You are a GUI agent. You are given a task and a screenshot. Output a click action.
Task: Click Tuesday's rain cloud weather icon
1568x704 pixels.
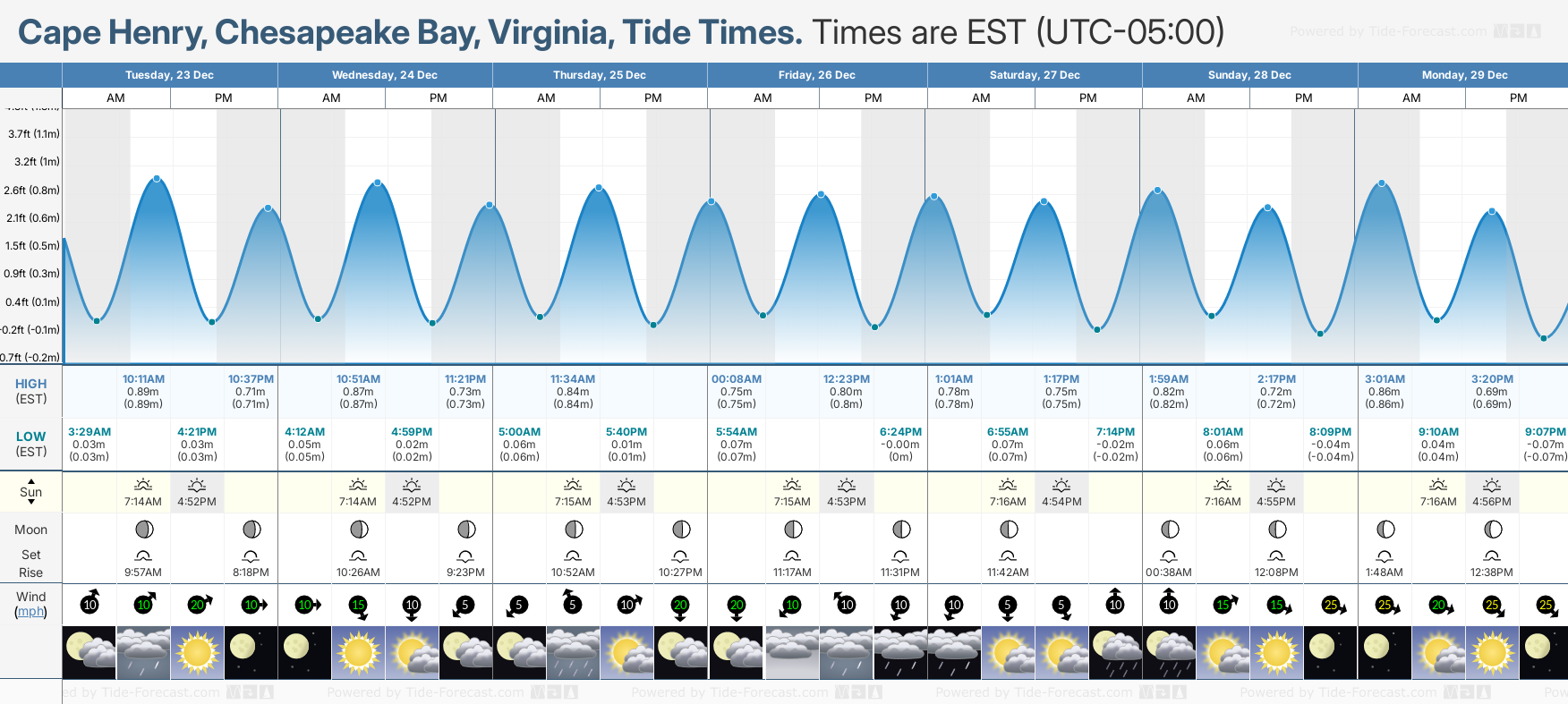pos(143,652)
